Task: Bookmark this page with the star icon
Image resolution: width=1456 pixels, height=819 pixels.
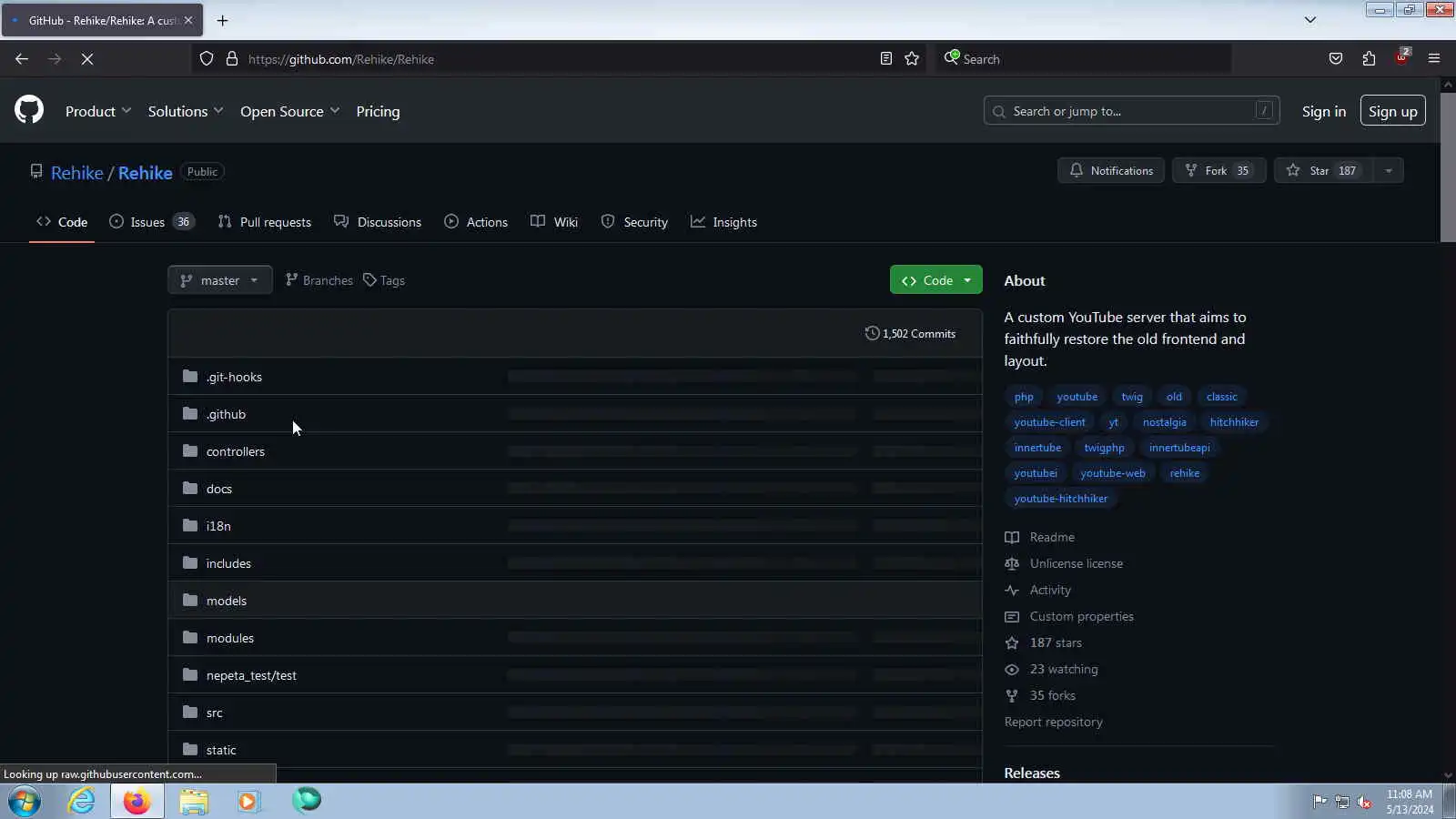Action: tap(912, 59)
